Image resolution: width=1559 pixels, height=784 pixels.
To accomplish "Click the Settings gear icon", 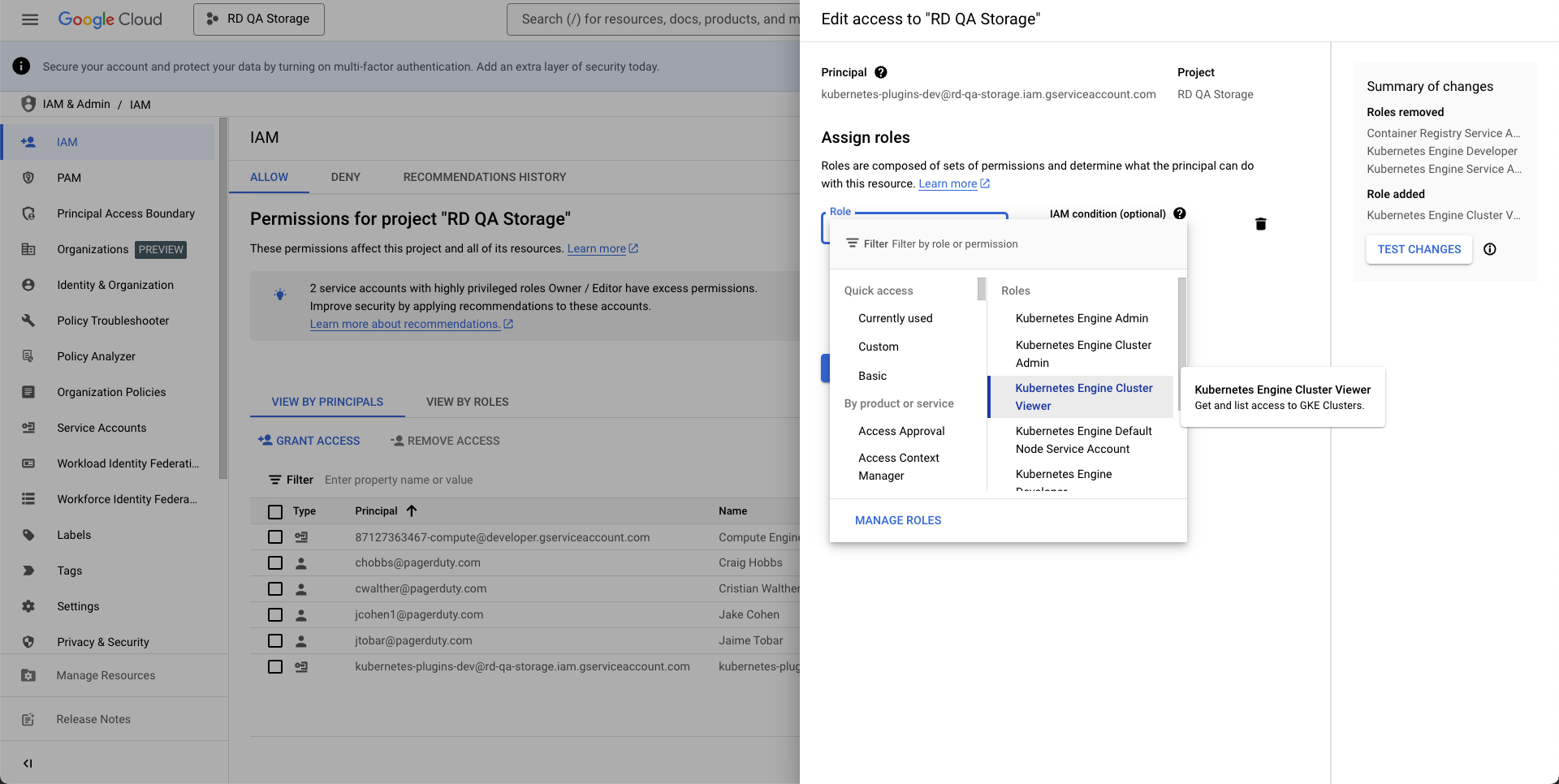I will [x=28, y=606].
